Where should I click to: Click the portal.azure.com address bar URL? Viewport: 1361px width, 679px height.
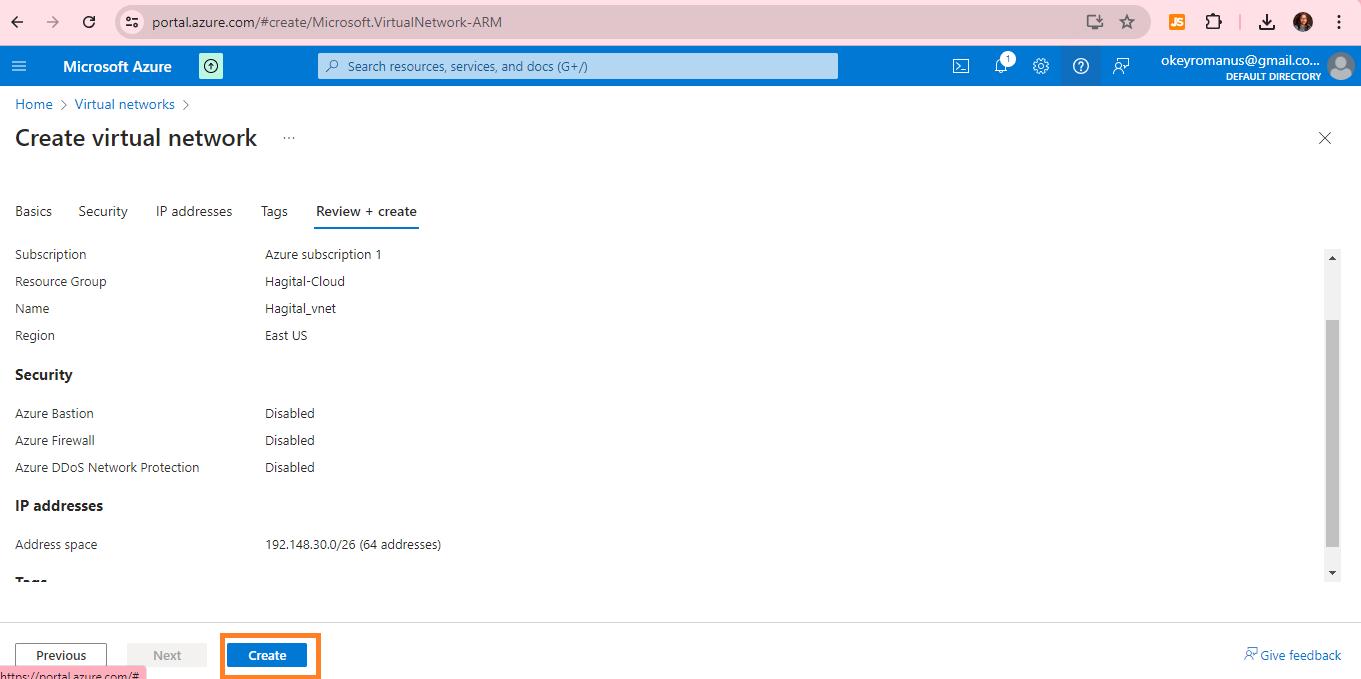(x=327, y=21)
